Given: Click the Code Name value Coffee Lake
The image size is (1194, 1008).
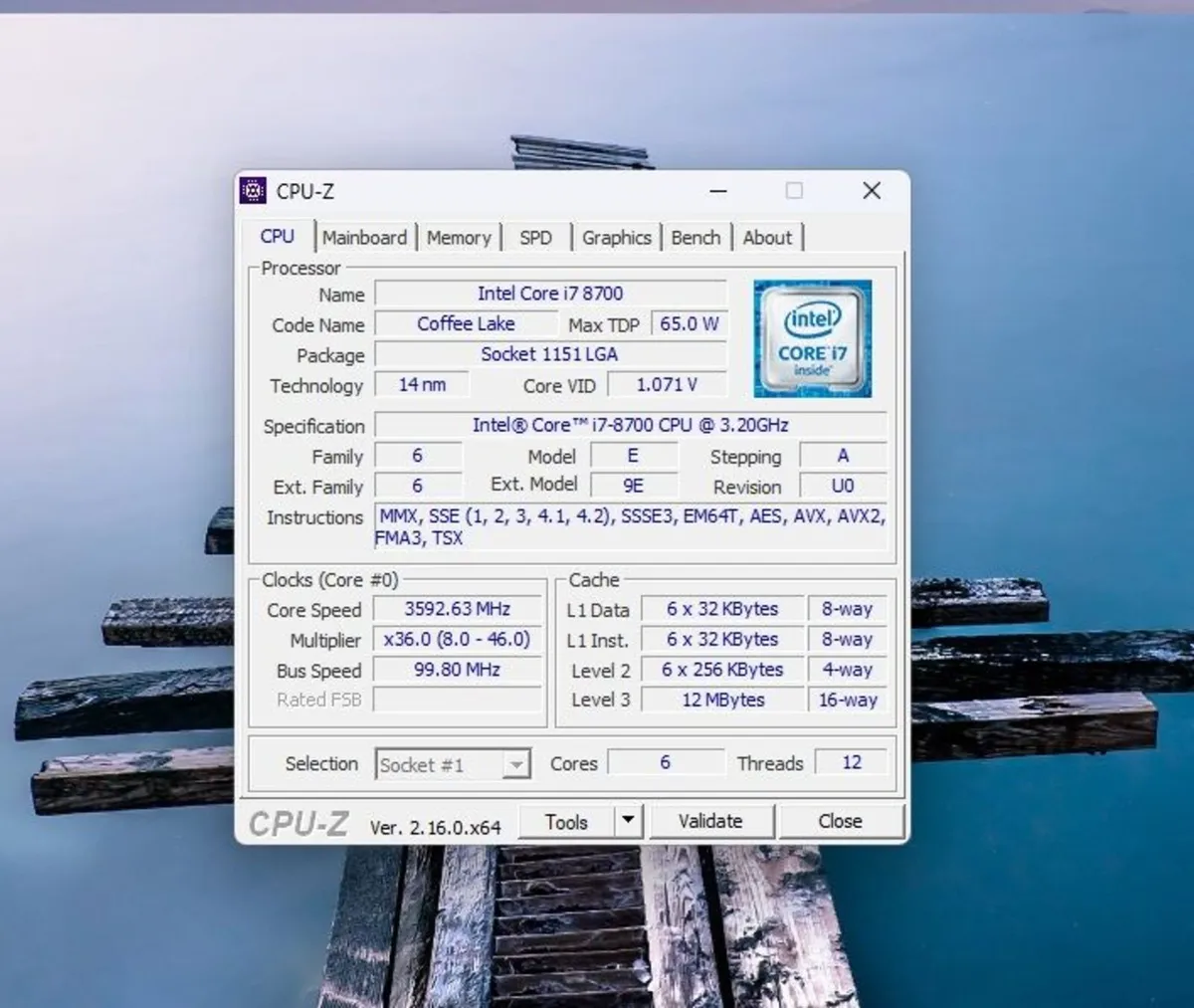Looking at the screenshot, I should tap(466, 324).
